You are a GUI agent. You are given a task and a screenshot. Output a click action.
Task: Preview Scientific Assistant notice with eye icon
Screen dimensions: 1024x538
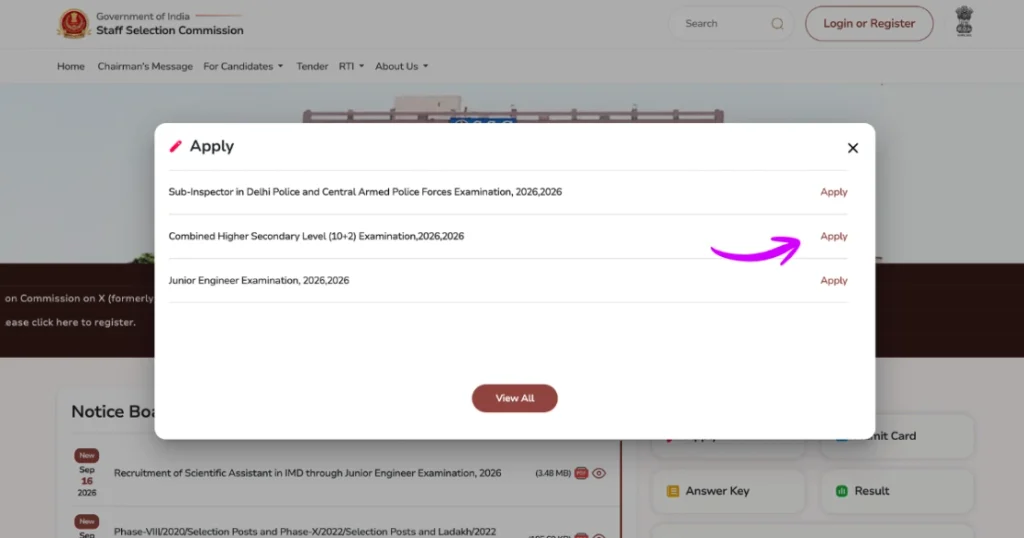(599, 473)
